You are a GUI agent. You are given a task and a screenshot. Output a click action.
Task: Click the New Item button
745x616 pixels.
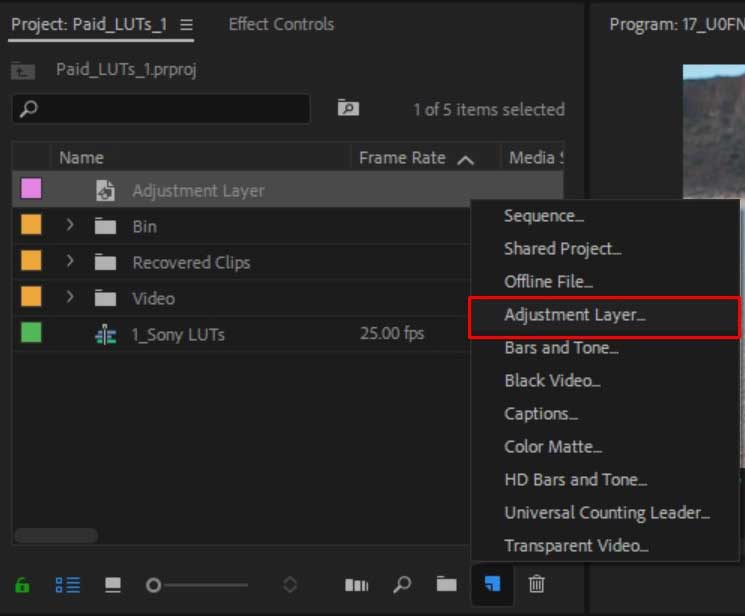[x=492, y=584]
